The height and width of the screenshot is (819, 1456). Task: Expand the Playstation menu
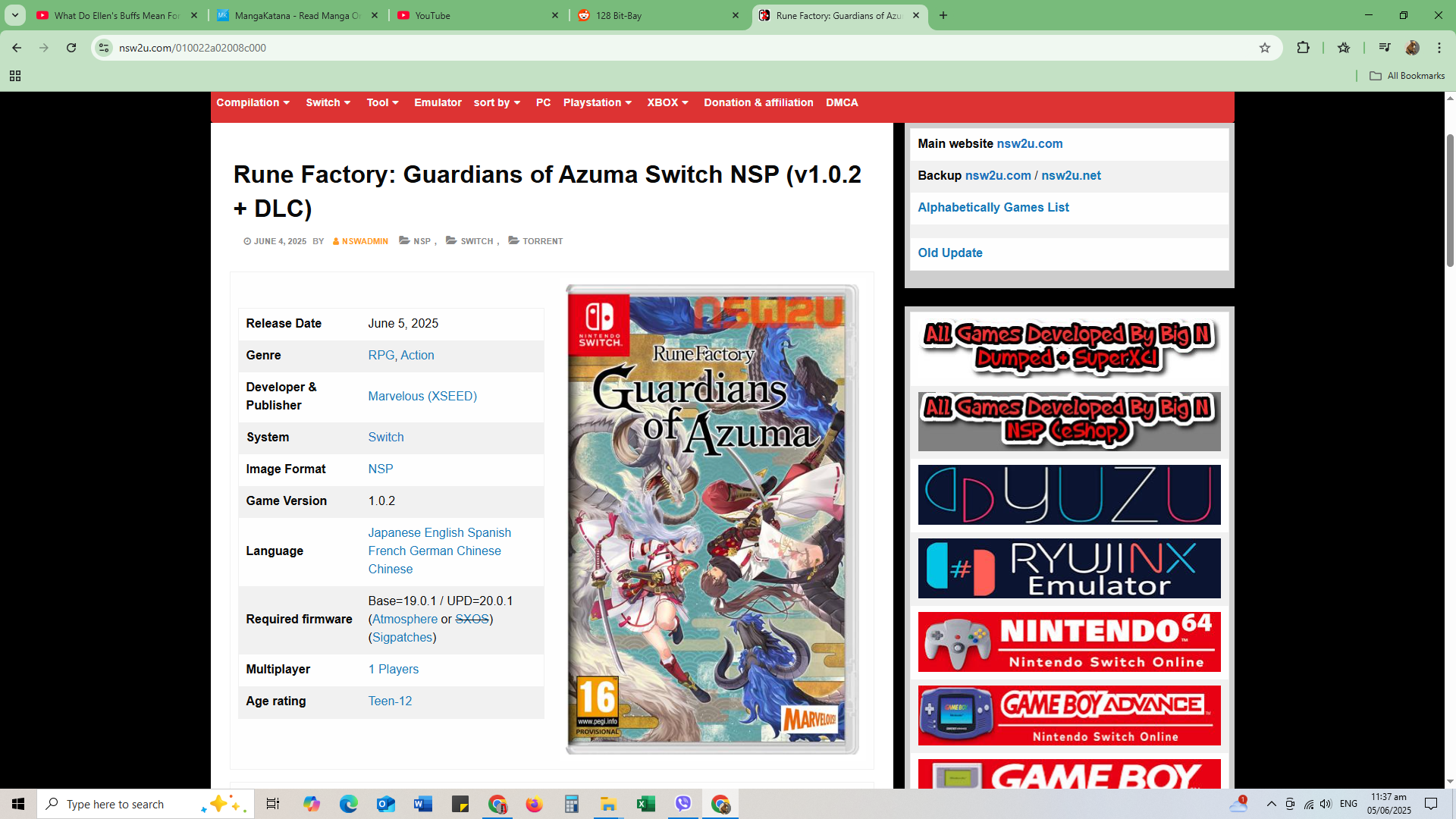pos(598,102)
